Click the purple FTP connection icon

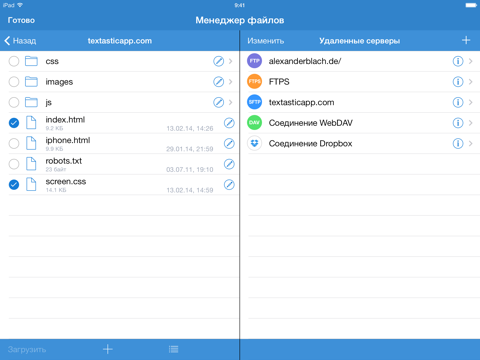pyautogui.click(x=254, y=61)
